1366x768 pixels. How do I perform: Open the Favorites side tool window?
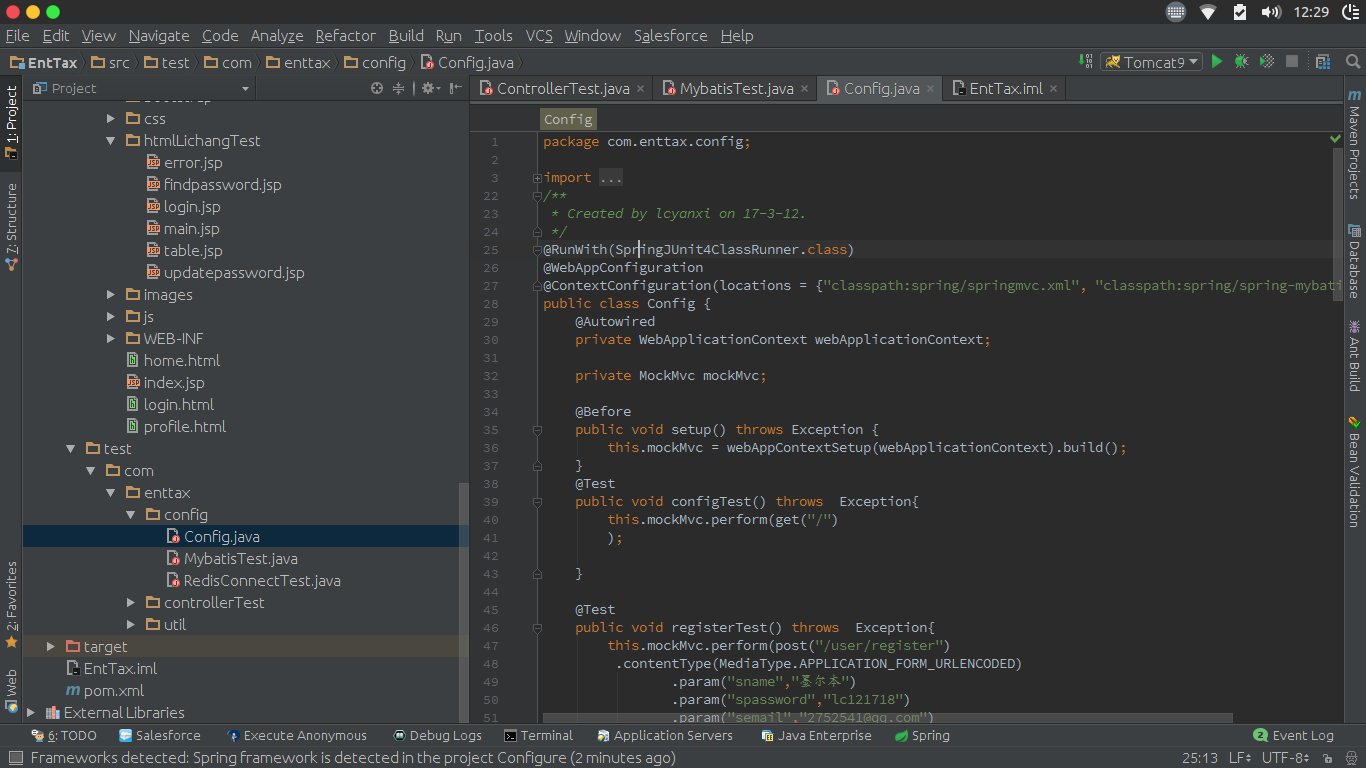click(11, 605)
